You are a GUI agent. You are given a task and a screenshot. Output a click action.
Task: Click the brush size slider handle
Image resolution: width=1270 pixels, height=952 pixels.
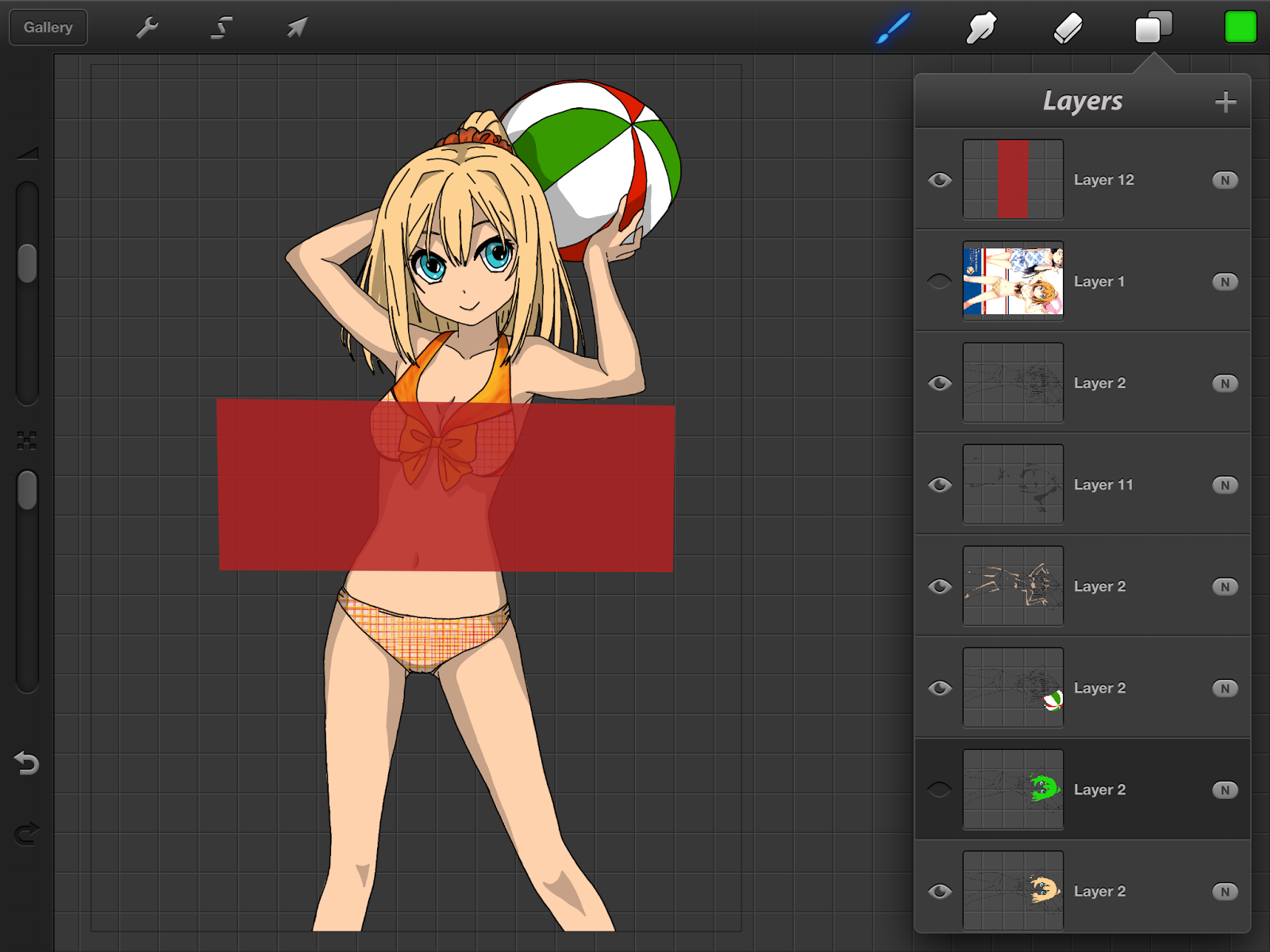point(27,263)
